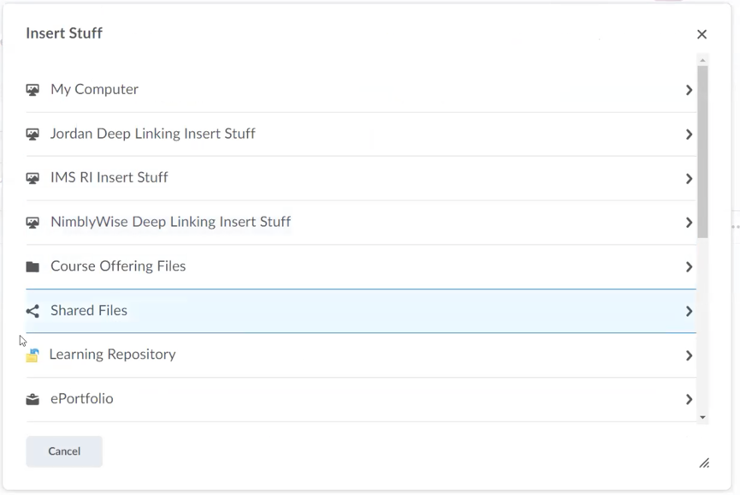Screen dimensions: 740x496
Task: Click the Shared Files share icon
Action: point(33,311)
